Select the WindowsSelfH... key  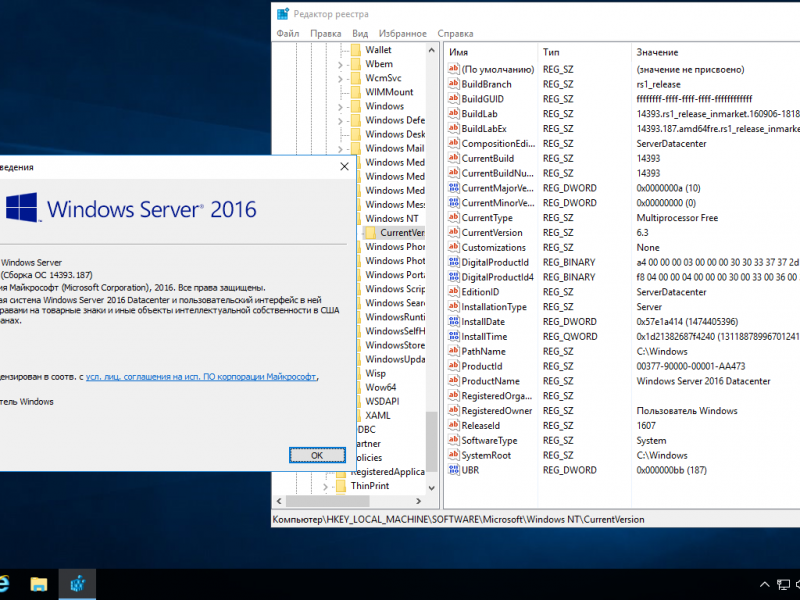[x=395, y=331]
